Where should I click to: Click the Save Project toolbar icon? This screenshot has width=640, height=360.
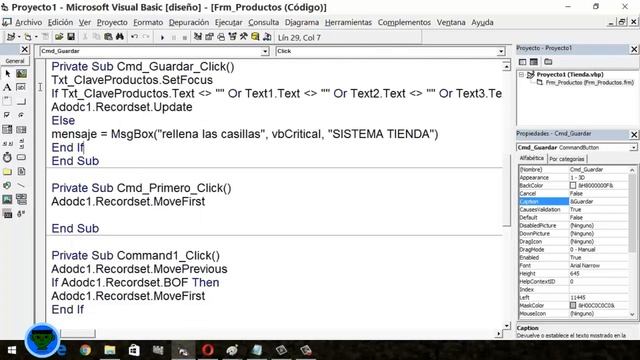71,37
